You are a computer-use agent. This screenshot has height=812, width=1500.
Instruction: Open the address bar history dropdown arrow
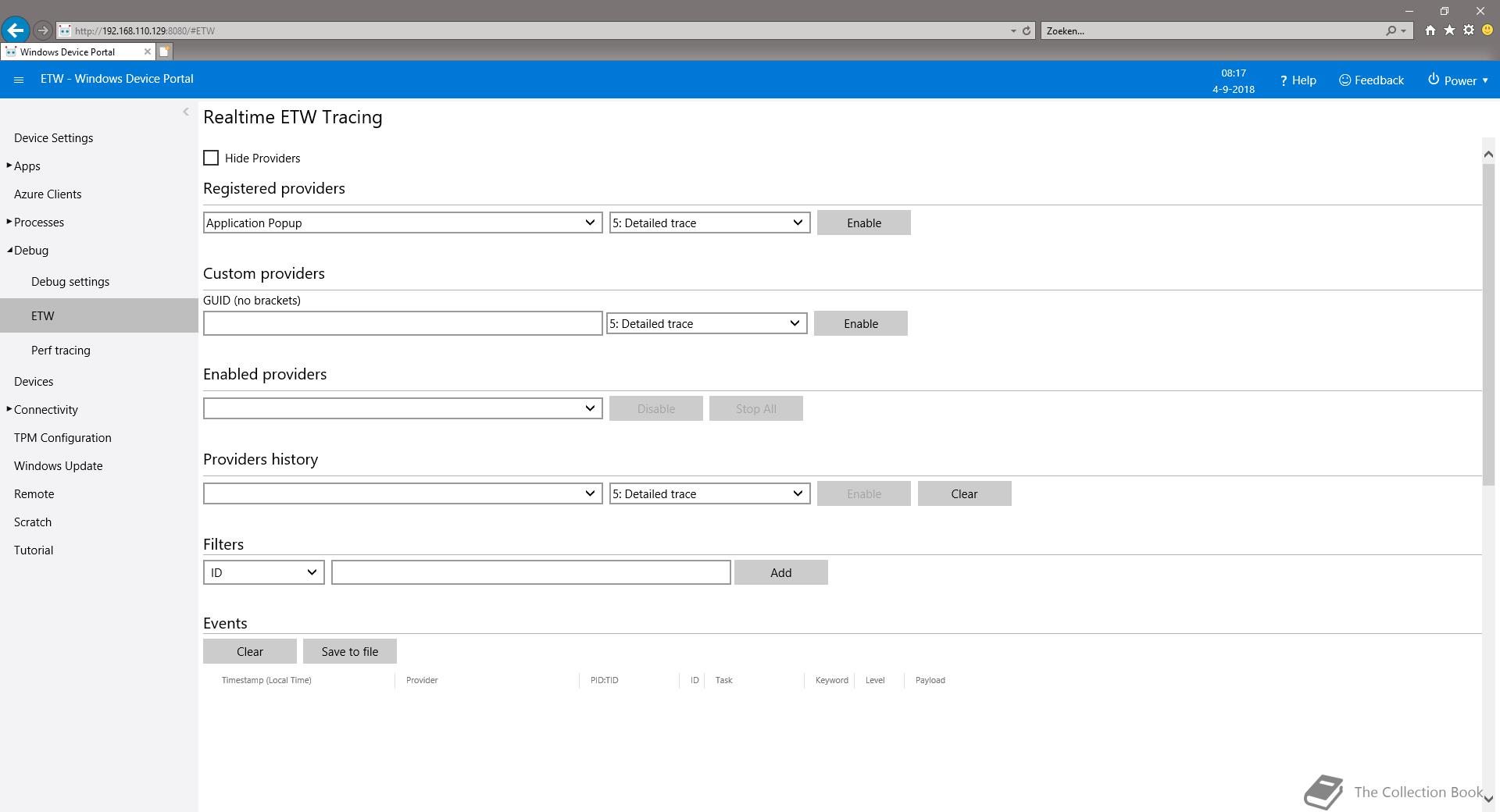(1013, 30)
